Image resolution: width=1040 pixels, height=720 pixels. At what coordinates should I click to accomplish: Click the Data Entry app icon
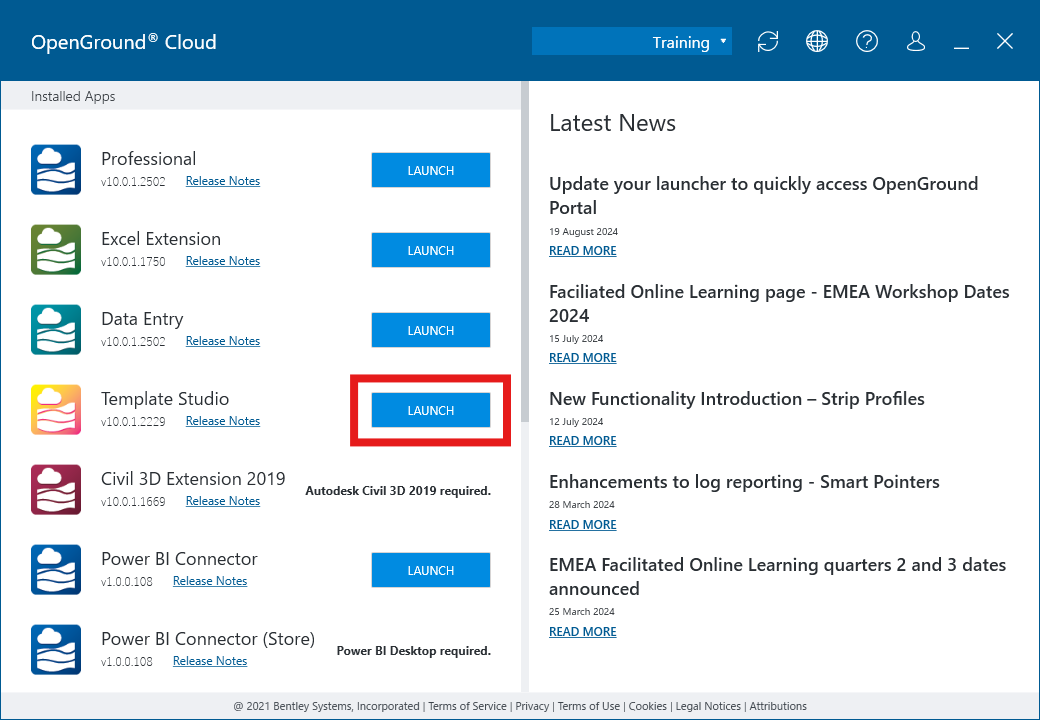pos(56,330)
